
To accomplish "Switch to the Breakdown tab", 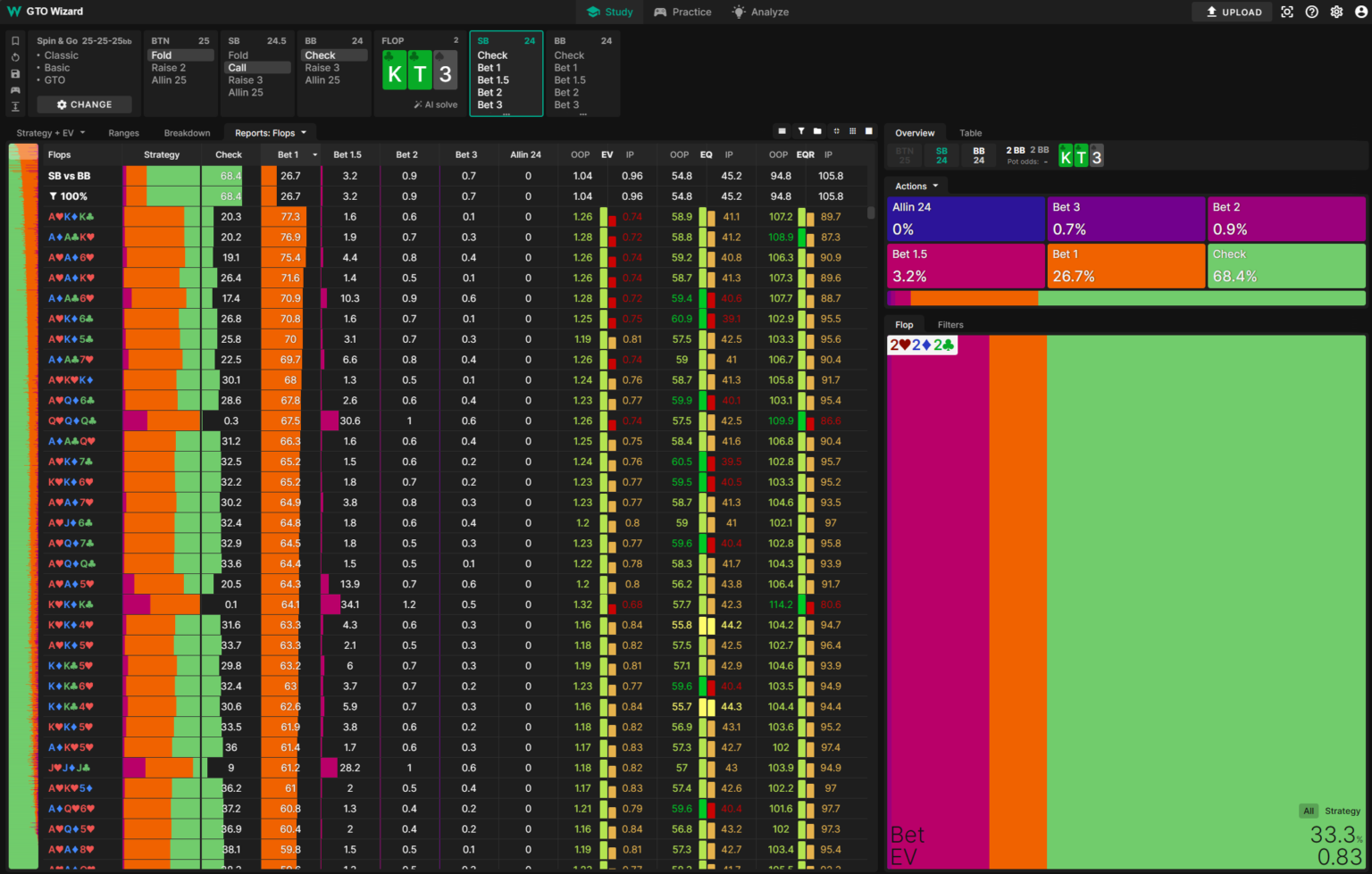I will click(187, 133).
